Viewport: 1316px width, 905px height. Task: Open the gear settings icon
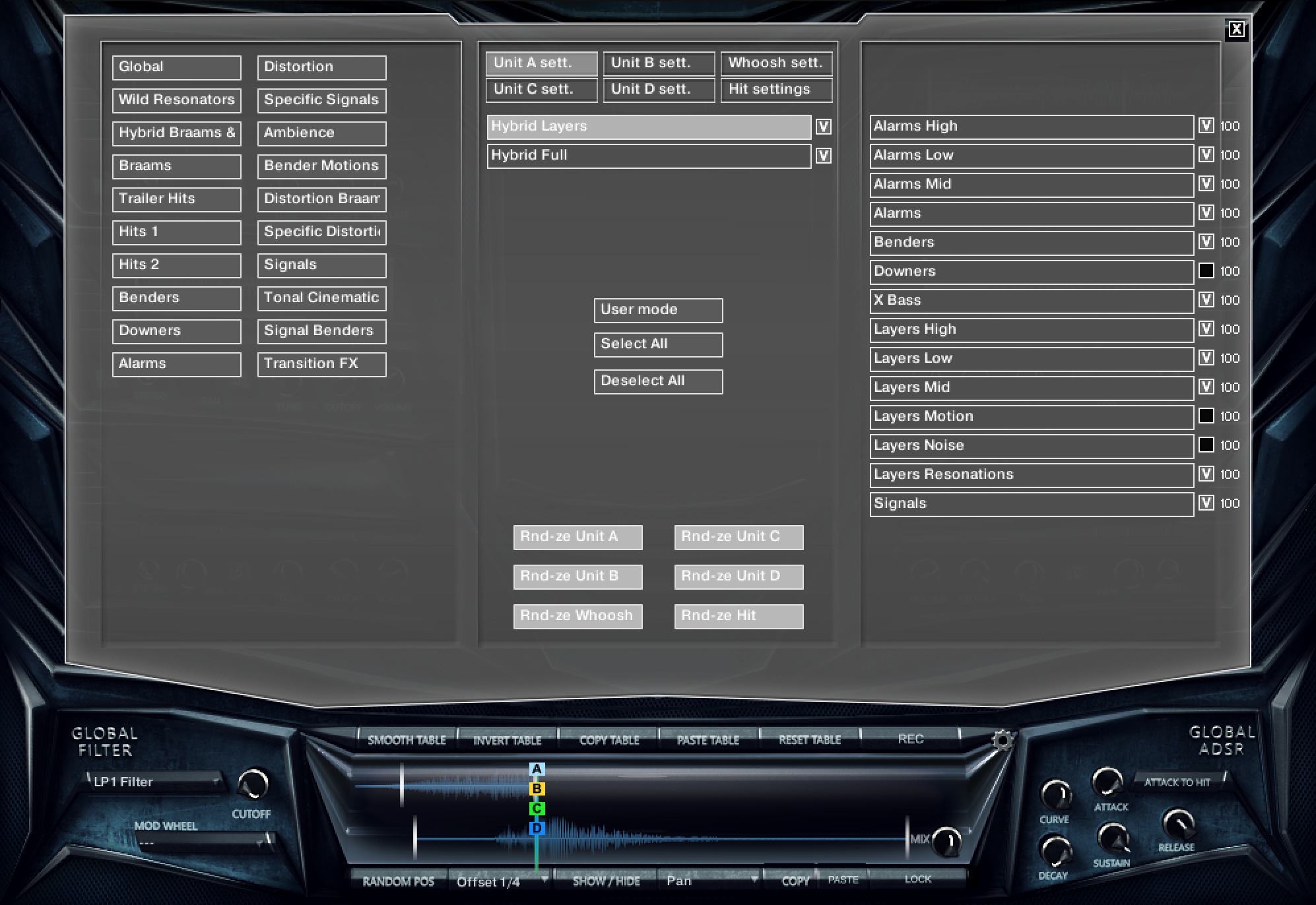point(1003,740)
